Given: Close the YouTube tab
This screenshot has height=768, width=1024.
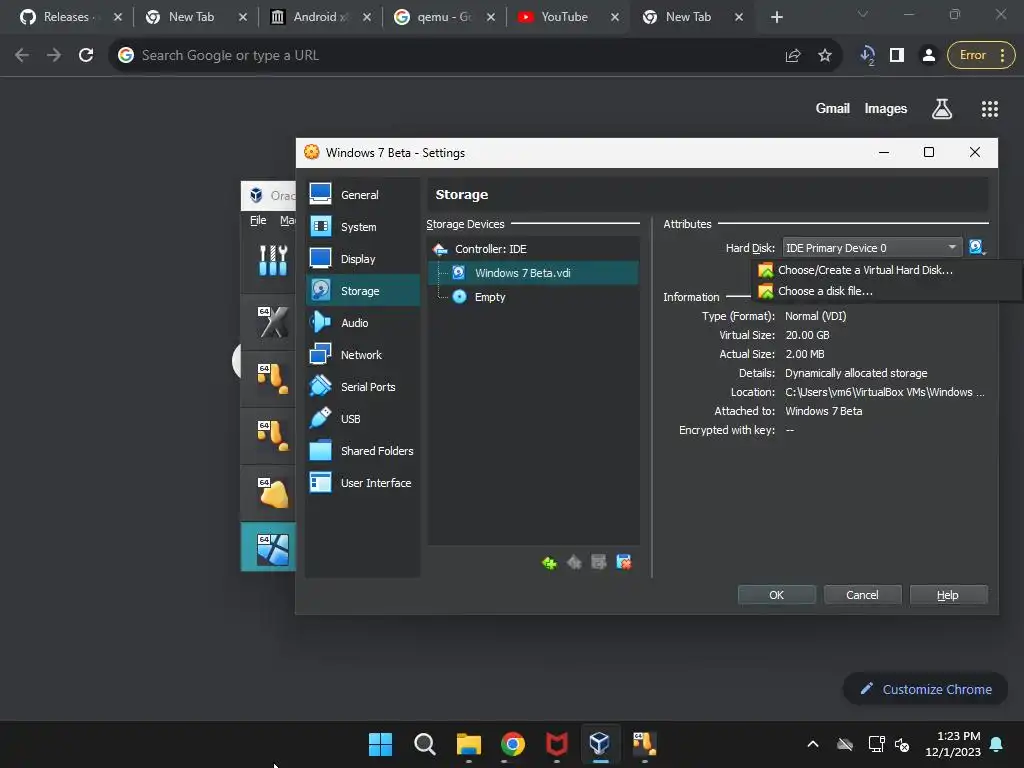Looking at the screenshot, I should pyautogui.click(x=615, y=17).
